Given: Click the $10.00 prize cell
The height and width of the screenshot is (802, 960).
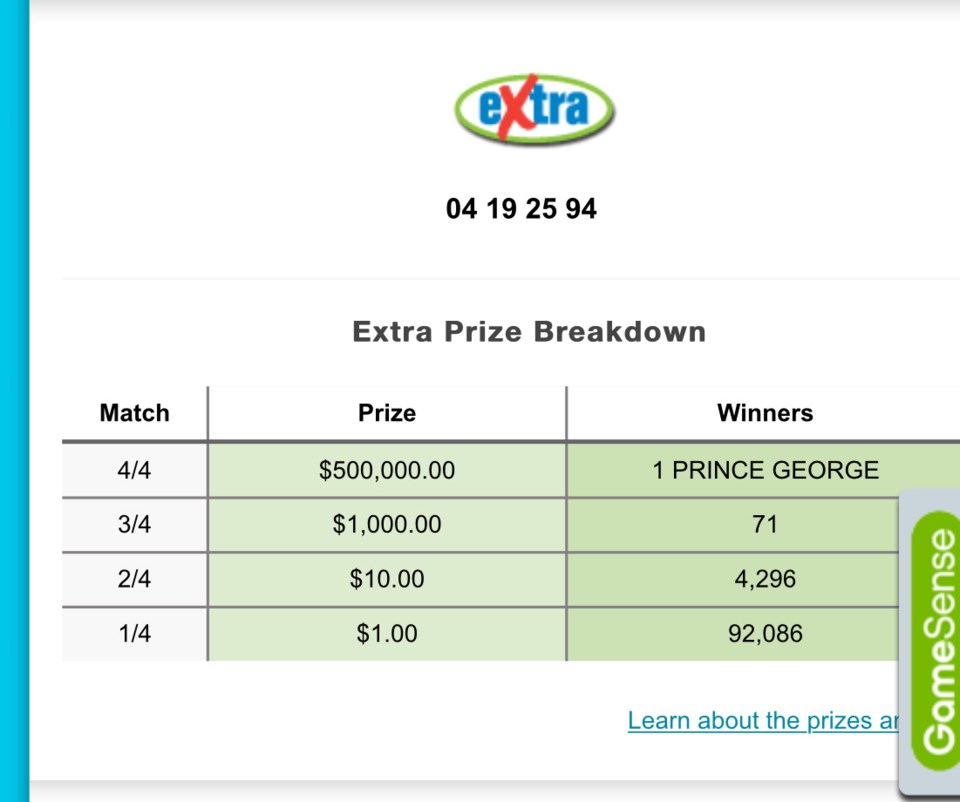Looking at the screenshot, I should pos(387,579).
